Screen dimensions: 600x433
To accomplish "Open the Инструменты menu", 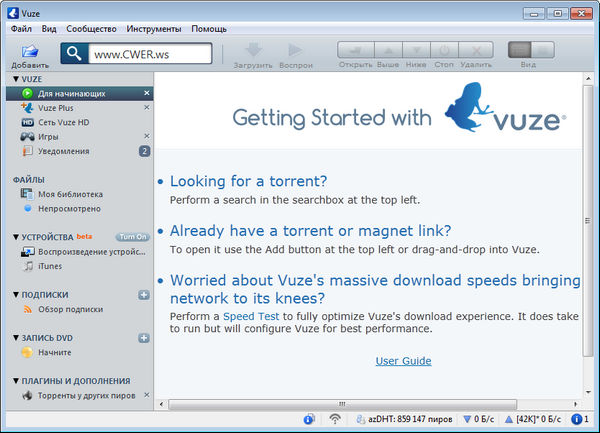I will pyautogui.click(x=154, y=29).
